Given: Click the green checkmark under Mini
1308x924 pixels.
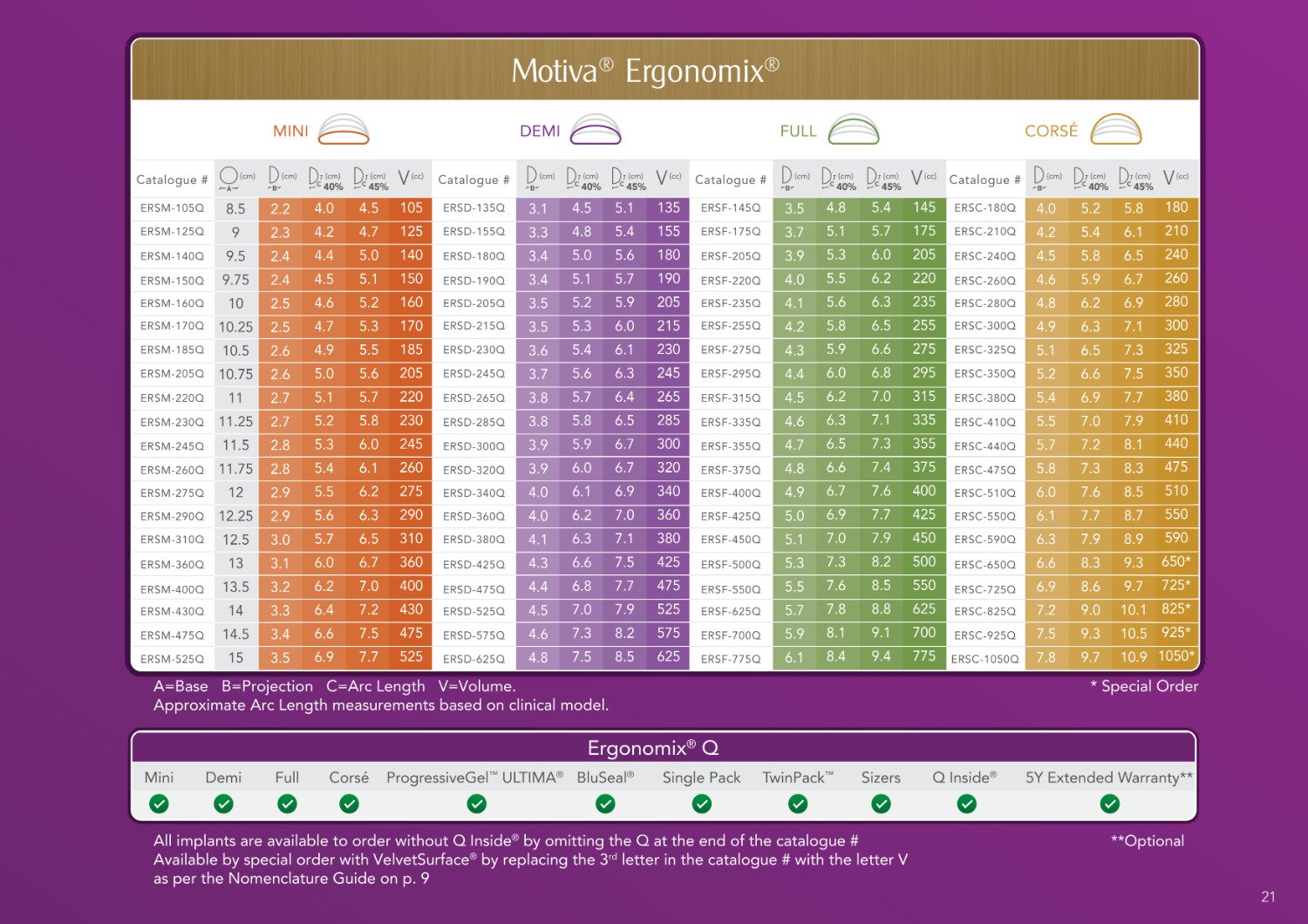Looking at the screenshot, I should pos(159,804).
